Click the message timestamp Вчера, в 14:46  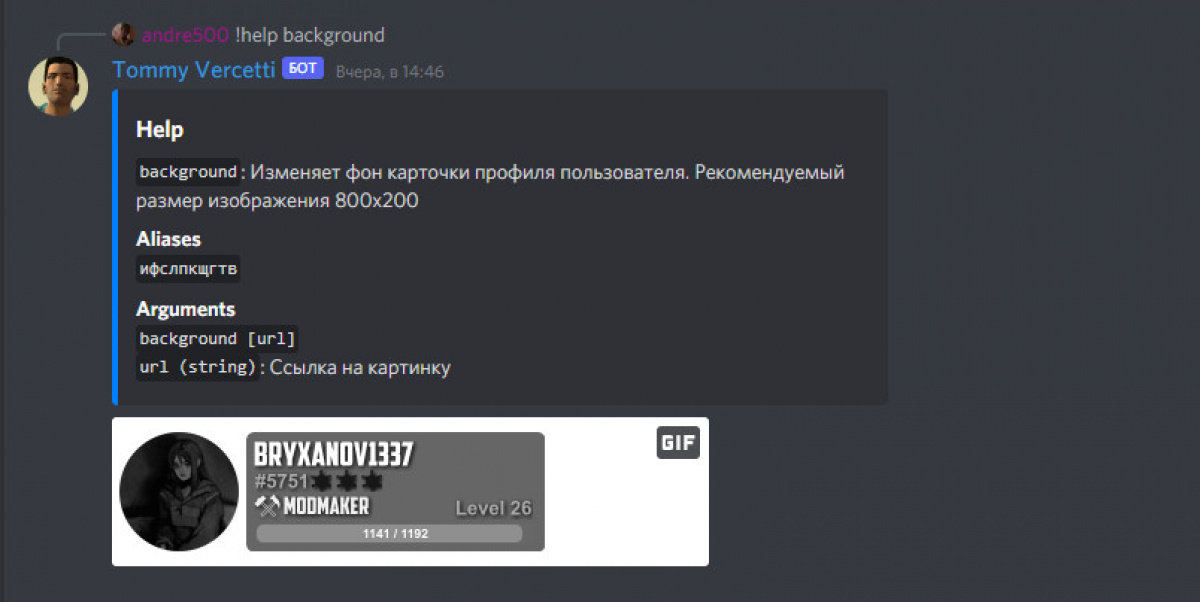[x=390, y=72]
